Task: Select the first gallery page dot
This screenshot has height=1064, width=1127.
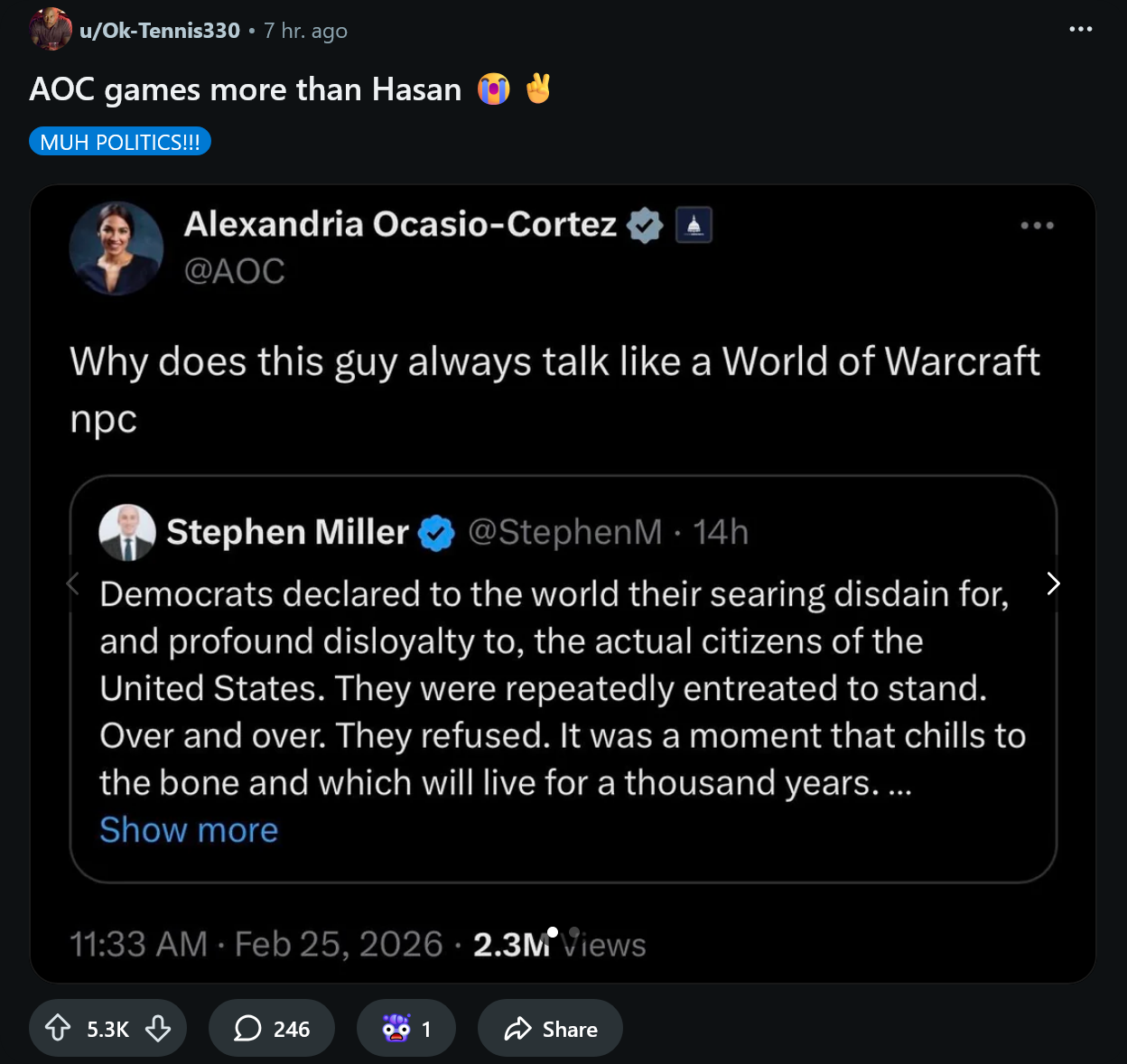Action: point(553,931)
